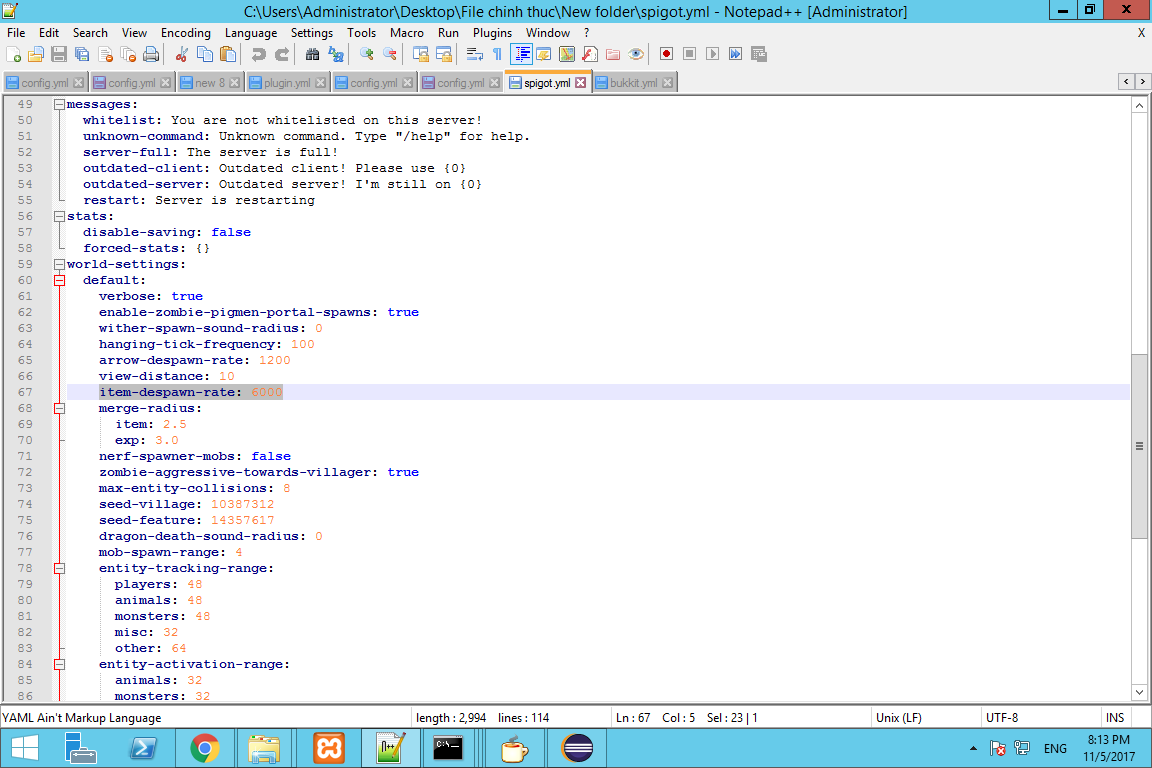The height and width of the screenshot is (768, 1152).
Task: Start macro recording with the red record icon
Action: (666, 54)
